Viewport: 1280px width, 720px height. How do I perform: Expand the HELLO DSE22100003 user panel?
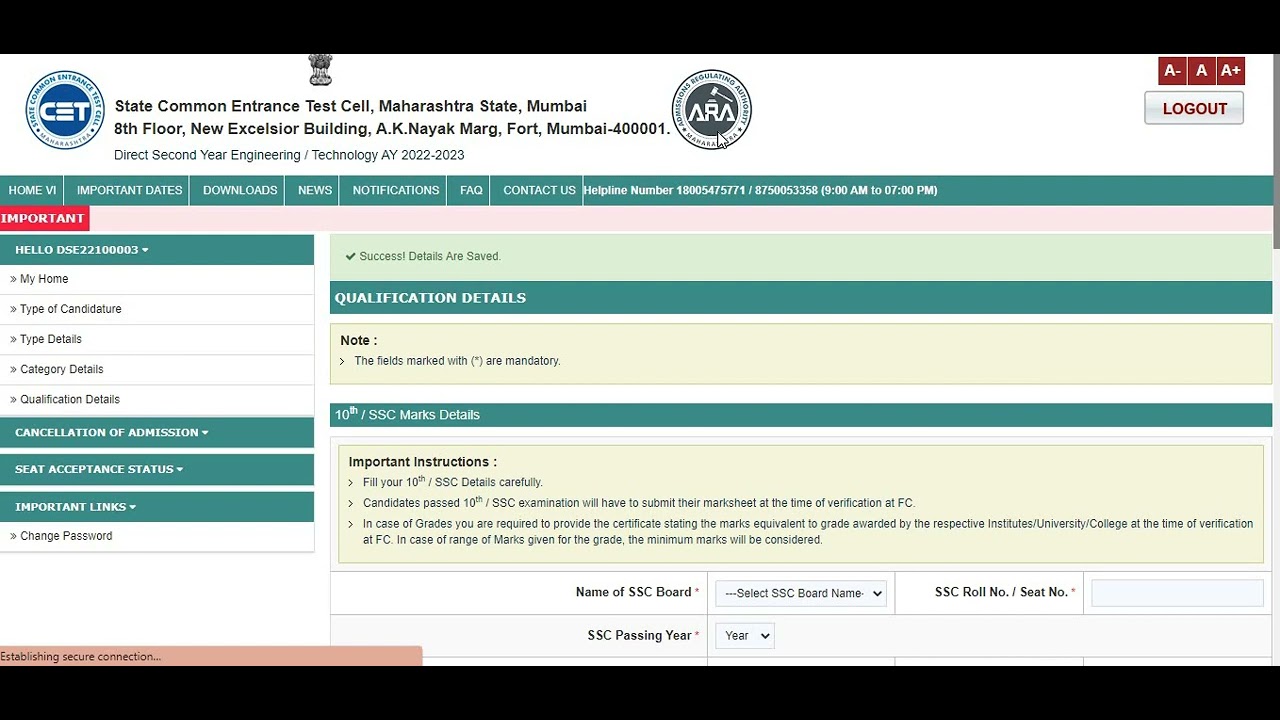coord(157,250)
